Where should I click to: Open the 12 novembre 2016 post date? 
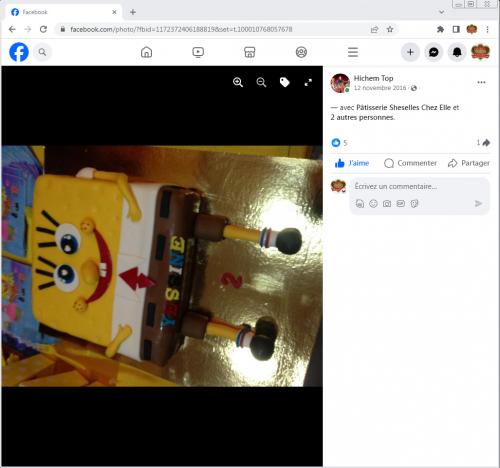pos(380,88)
